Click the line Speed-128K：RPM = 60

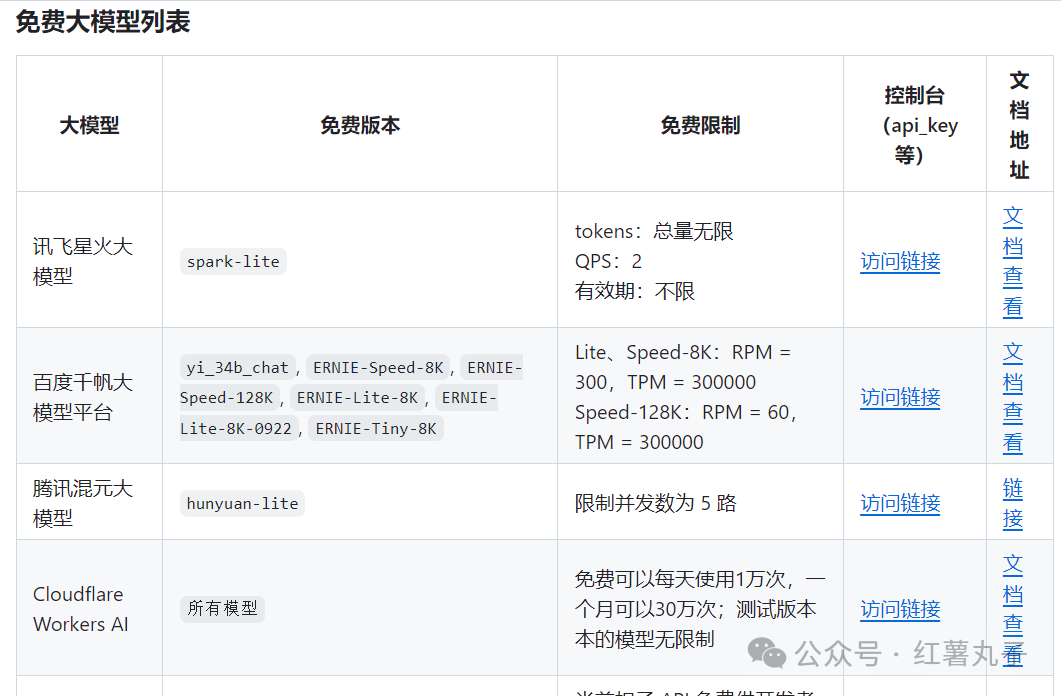click(685, 412)
